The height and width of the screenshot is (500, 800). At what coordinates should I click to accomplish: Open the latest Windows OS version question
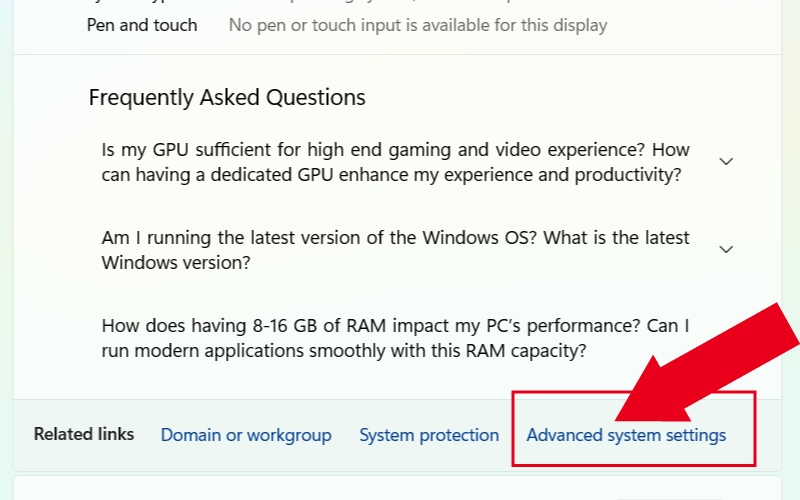(x=395, y=250)
